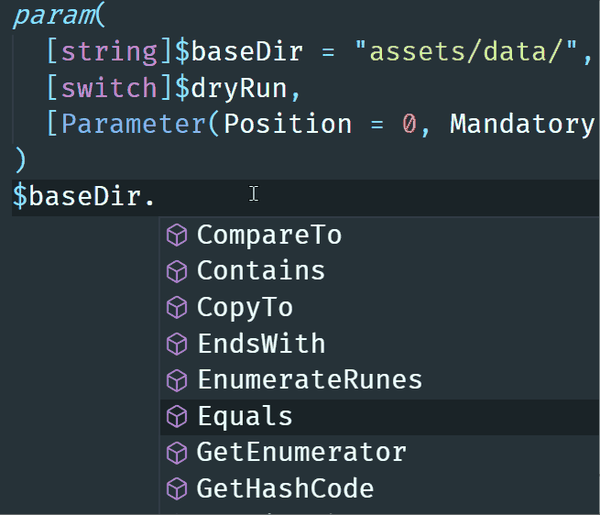Choose the GetHashCode method suggestion
This screenshot has height=515, width=600.
click(x=380, y=489)
